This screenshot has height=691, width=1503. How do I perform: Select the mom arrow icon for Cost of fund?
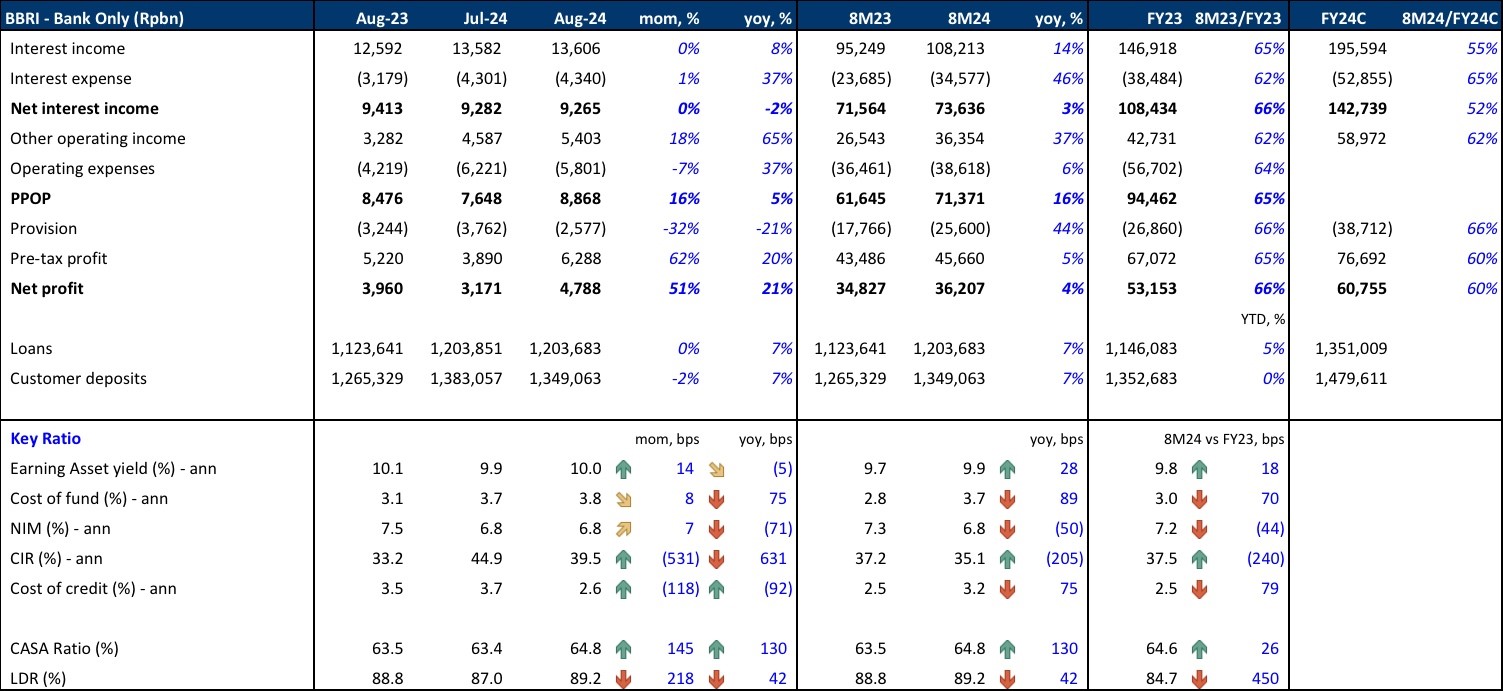click(624, 498)
